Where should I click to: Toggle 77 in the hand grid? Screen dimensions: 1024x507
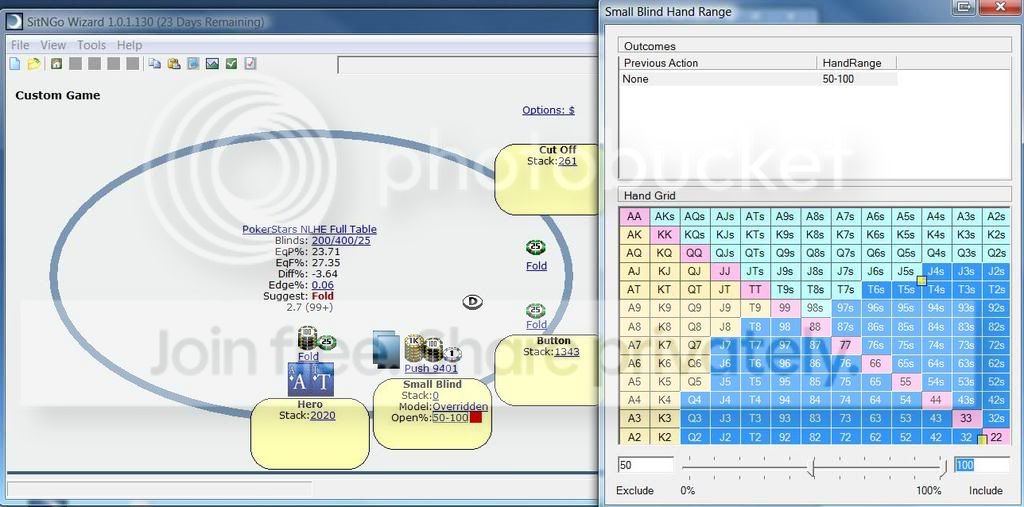coord(846,345)
